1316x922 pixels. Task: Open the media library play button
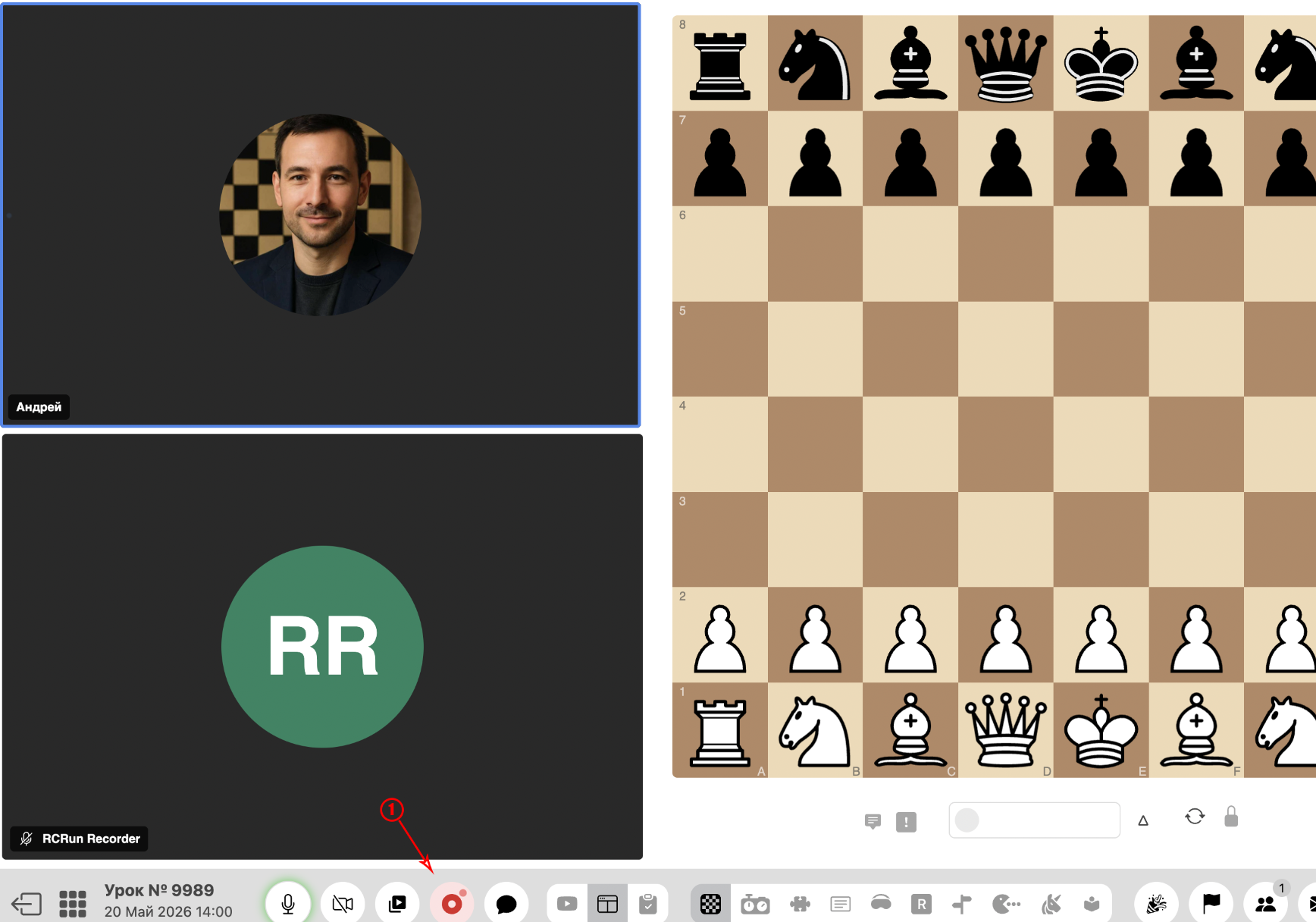(x=397, y=904)
